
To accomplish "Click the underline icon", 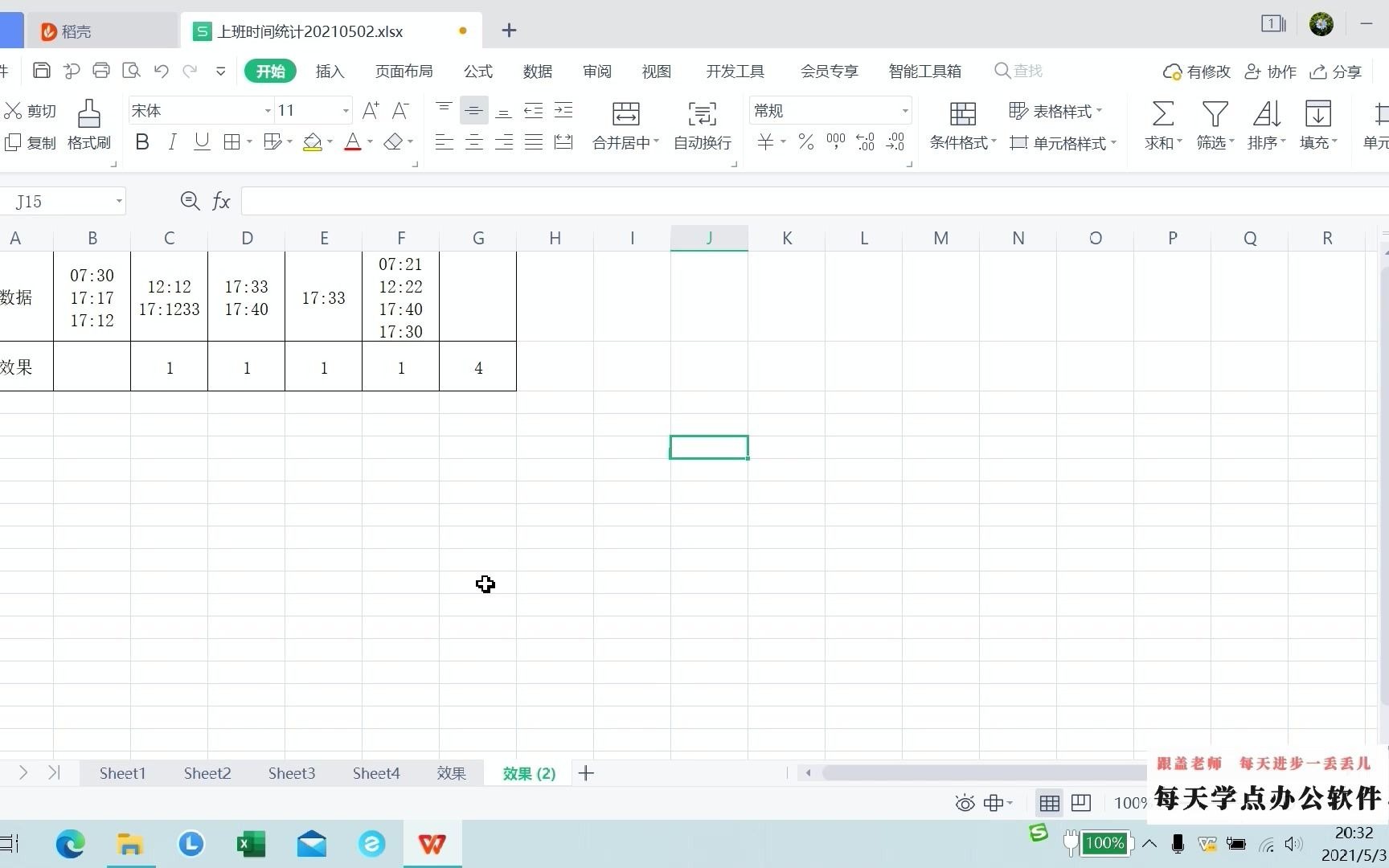I will click(x=201, y=141).
